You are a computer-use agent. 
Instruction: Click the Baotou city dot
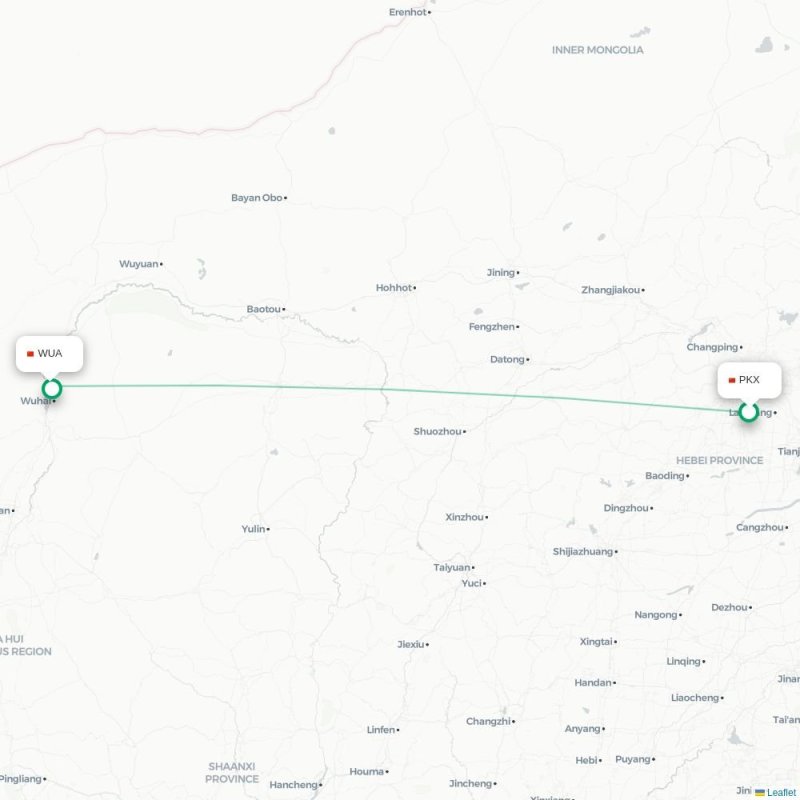284,309
